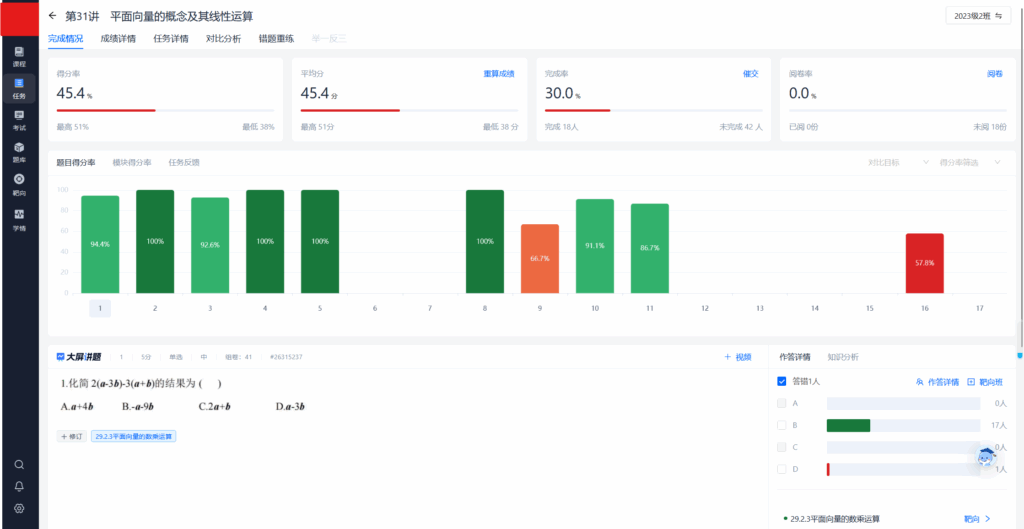Image resolution: width=1024 pixels, height=529 pixels.
Task: Click the 重算成绩 link
Action: (498, 74)
